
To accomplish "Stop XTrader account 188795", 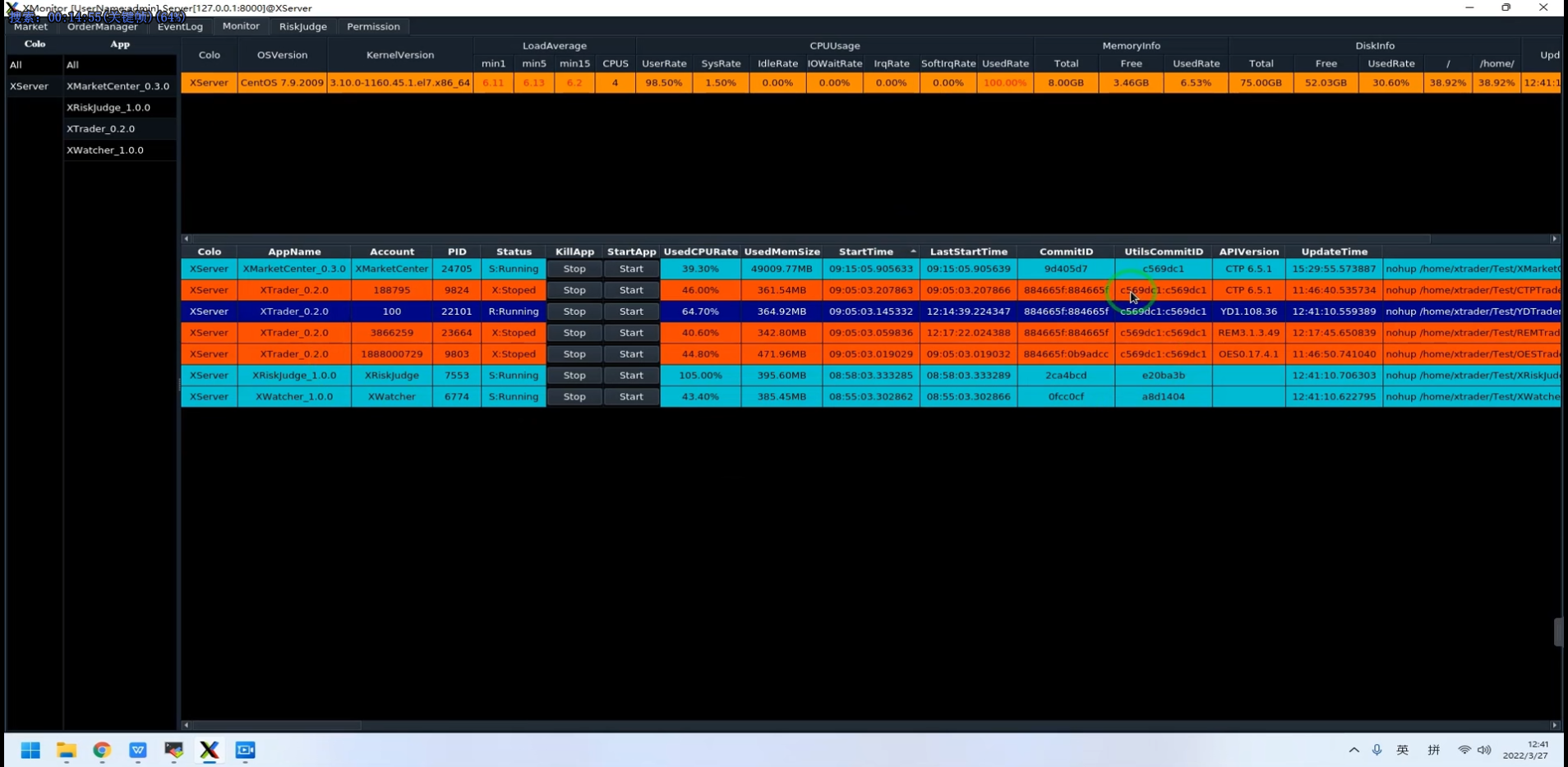I will (574, 290).
